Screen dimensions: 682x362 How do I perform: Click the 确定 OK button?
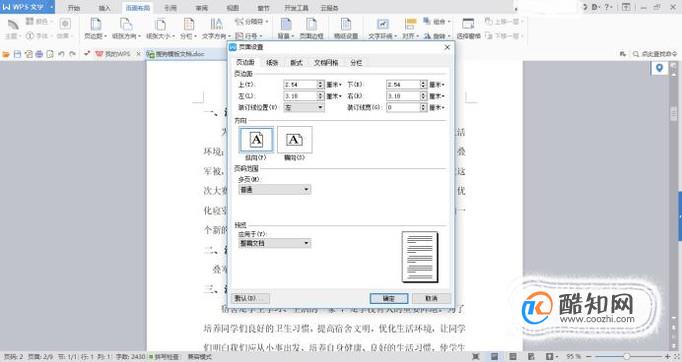tap(389, 298)
